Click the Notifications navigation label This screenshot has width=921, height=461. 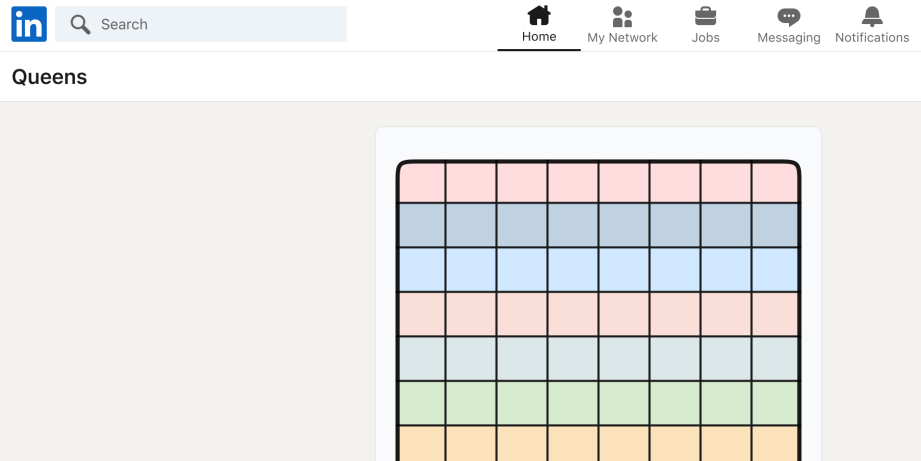click(x=872, y=38)
